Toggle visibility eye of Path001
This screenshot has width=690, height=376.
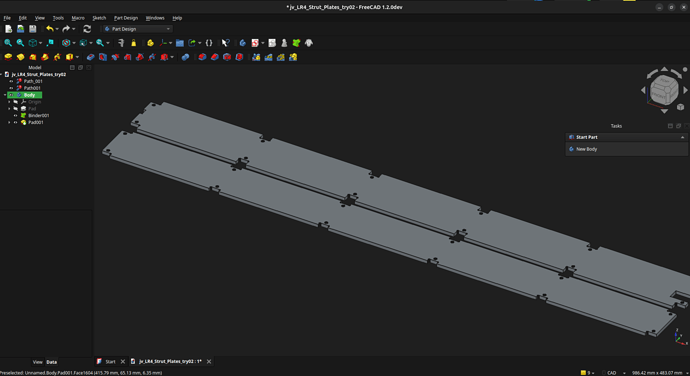click(x=11, y=88)
